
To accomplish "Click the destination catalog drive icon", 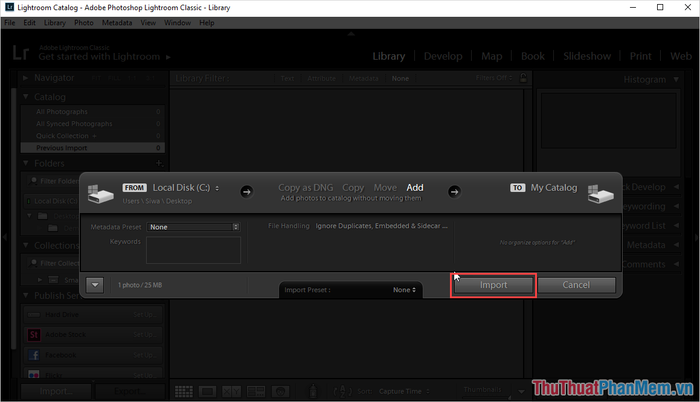I will point(600,194).
